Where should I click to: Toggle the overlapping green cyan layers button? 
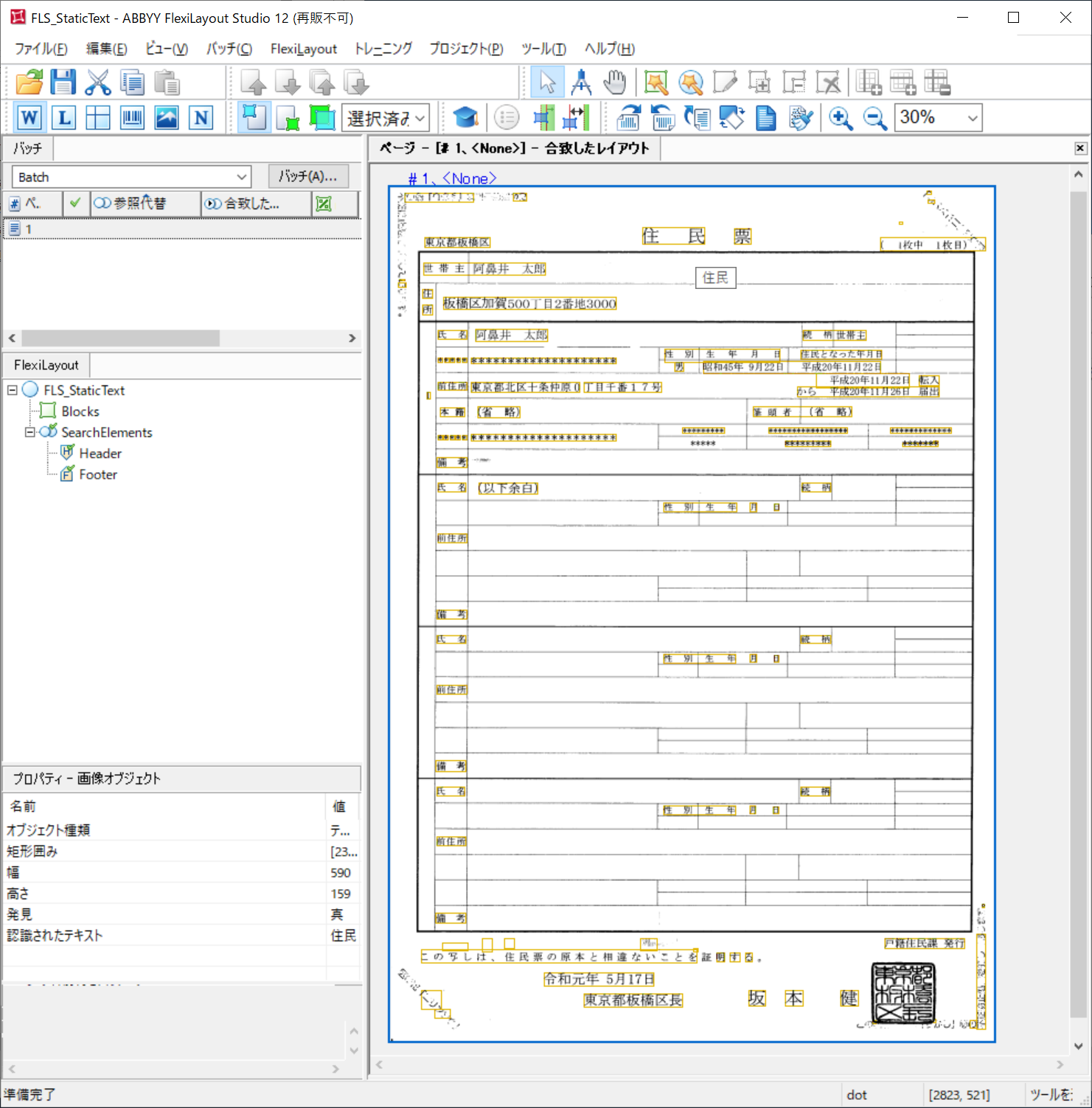[x=322, y=117]
